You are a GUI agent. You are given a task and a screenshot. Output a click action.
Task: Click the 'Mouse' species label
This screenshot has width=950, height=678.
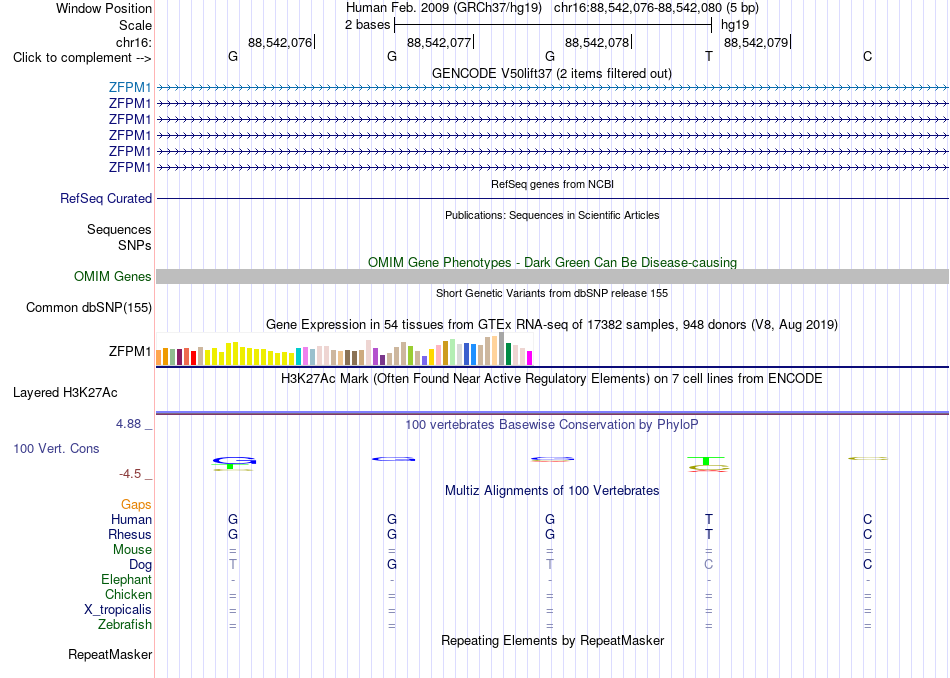(132, 550)
